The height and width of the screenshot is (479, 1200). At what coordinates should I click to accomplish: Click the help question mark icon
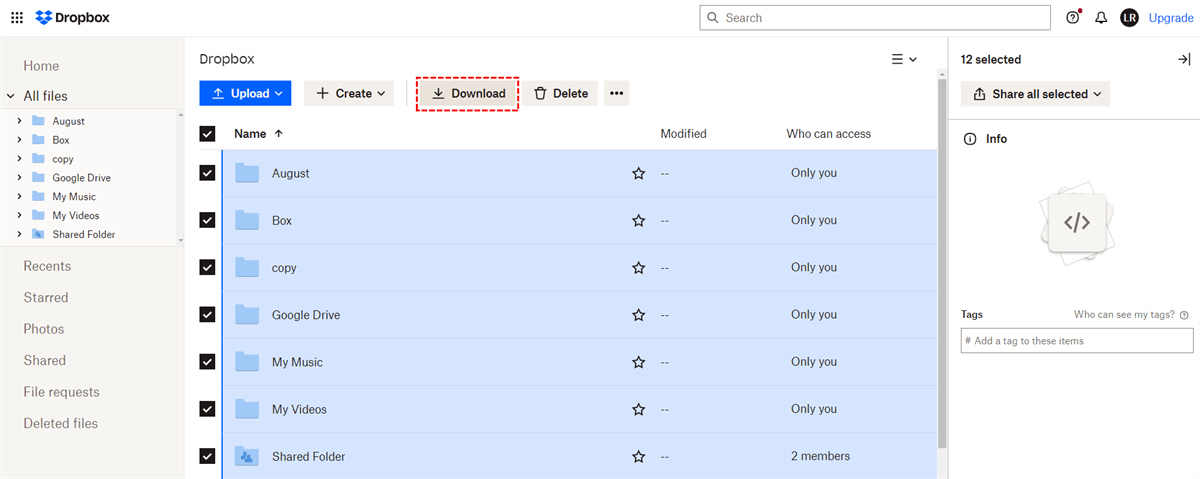(x=1073, y=18)
